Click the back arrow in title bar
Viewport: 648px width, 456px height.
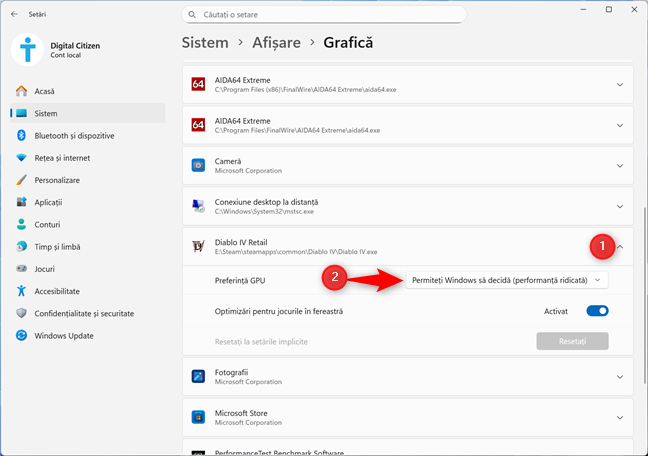[14, 15]
